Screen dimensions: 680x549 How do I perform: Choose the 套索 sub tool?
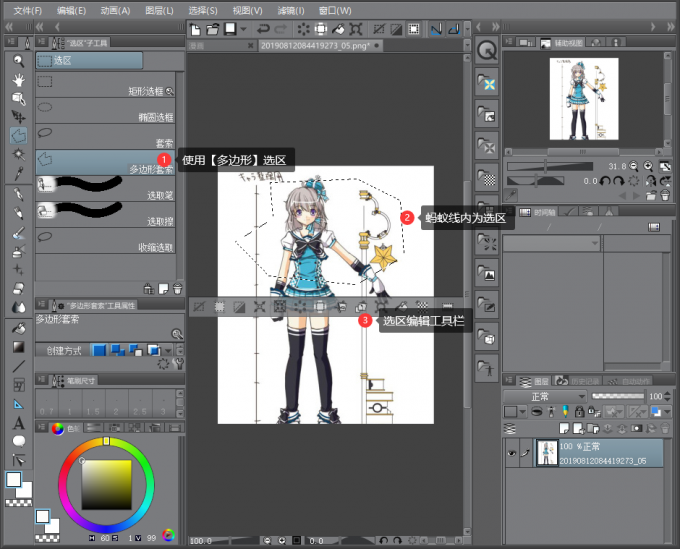pos(105,137)
